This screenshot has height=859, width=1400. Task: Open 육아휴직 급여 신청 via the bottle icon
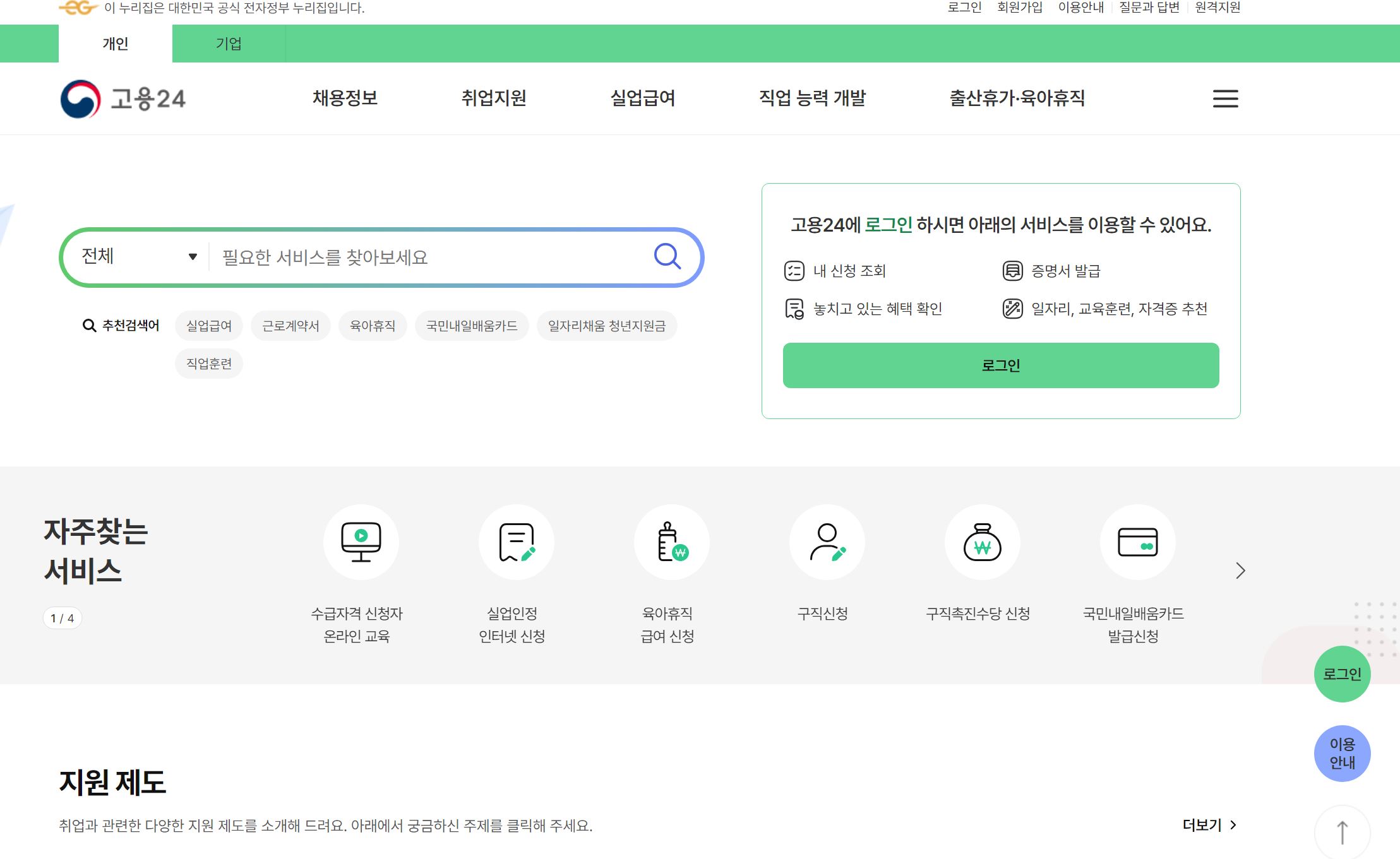click(671, 542)
